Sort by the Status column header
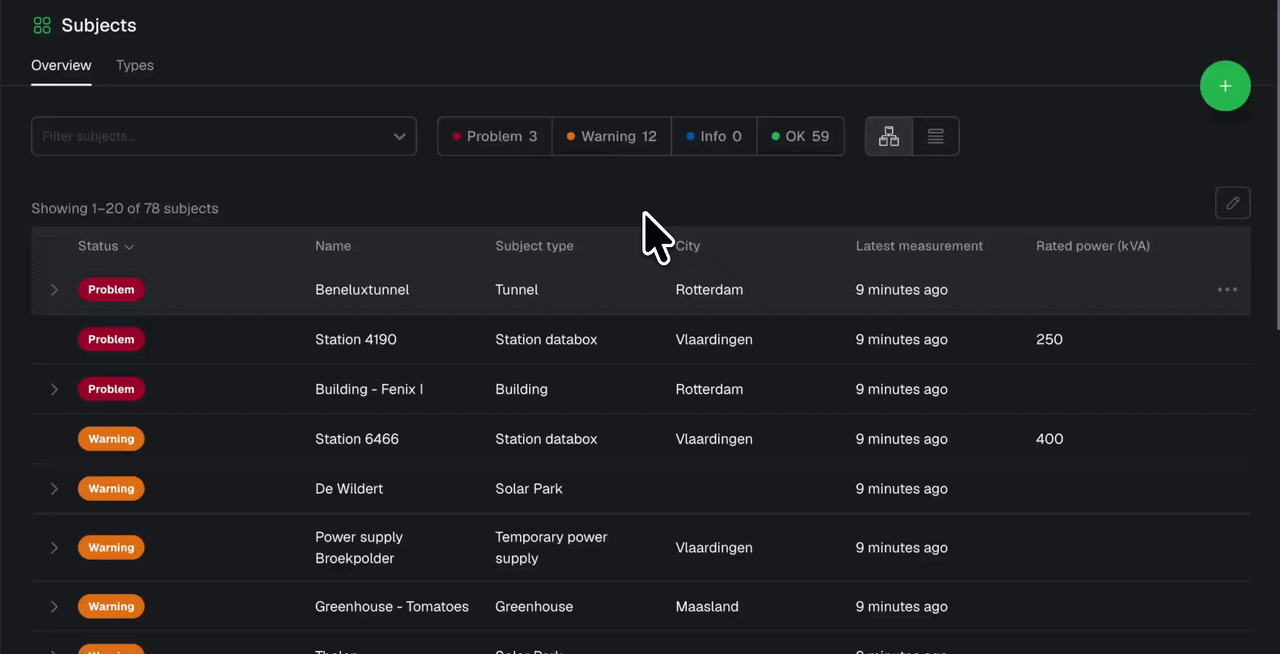1280x654 pixels. coord(106,246)
